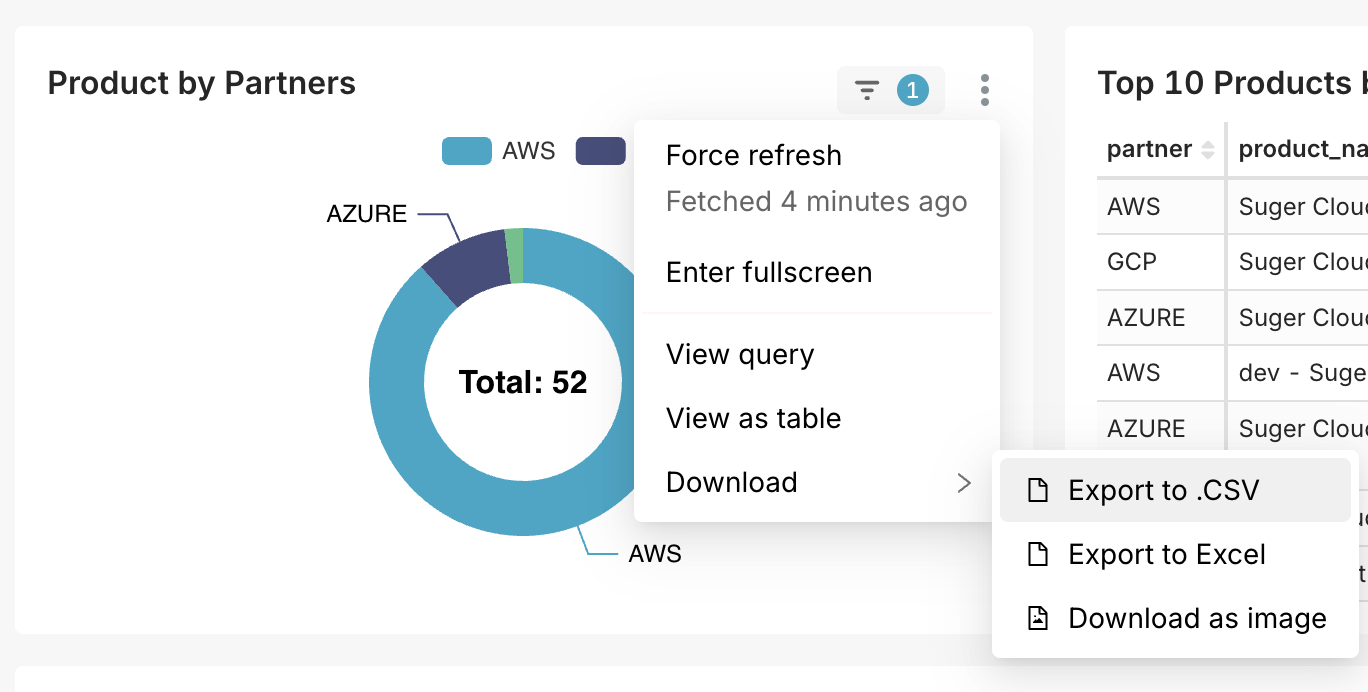Click Export to Excel
This screenshot has height=692, width=1368.
[x=1167, y=554]
